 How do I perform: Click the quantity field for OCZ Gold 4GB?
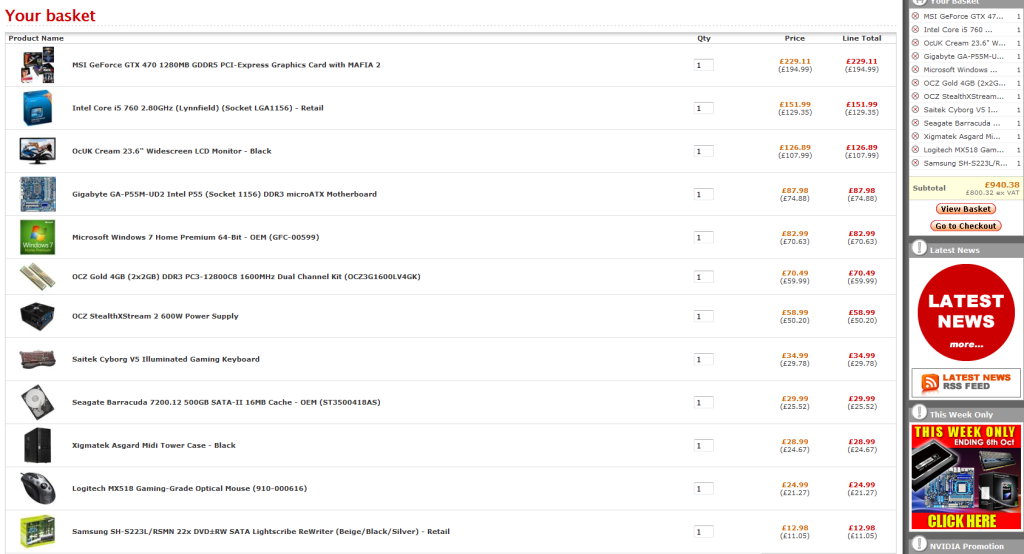point(703,277)
